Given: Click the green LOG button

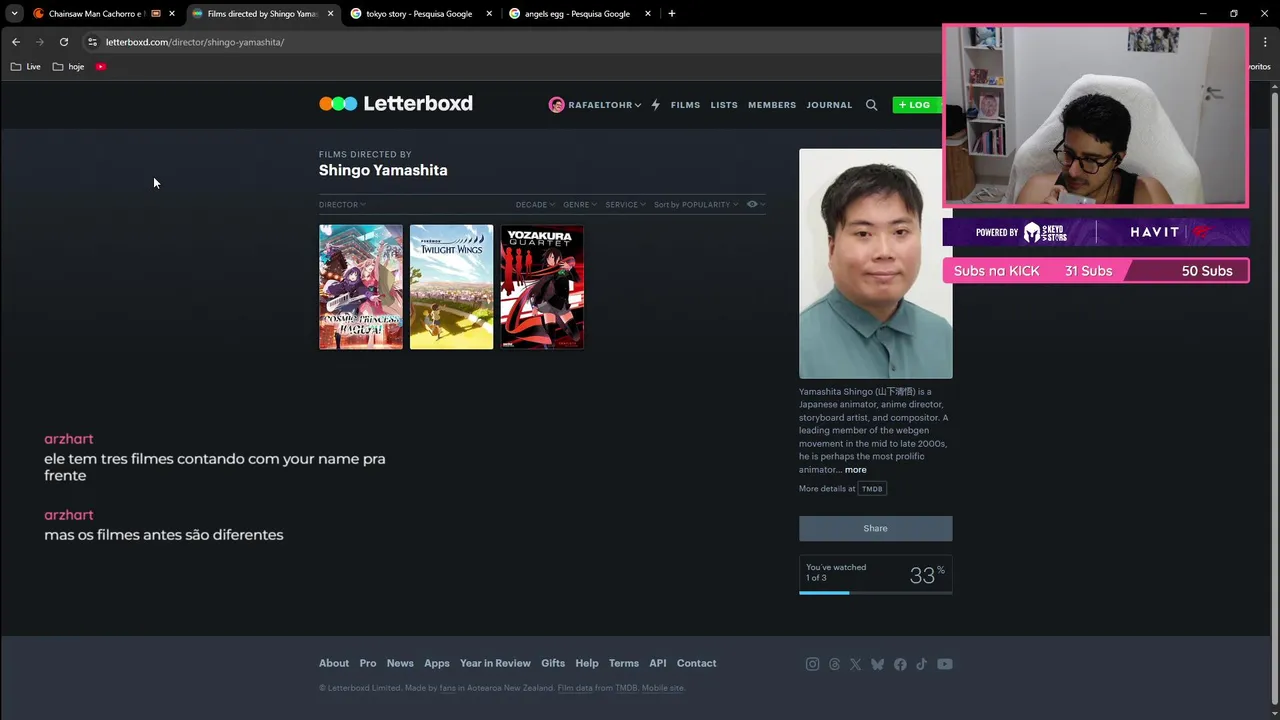Looking at the screenshot, I should (916, 105).
